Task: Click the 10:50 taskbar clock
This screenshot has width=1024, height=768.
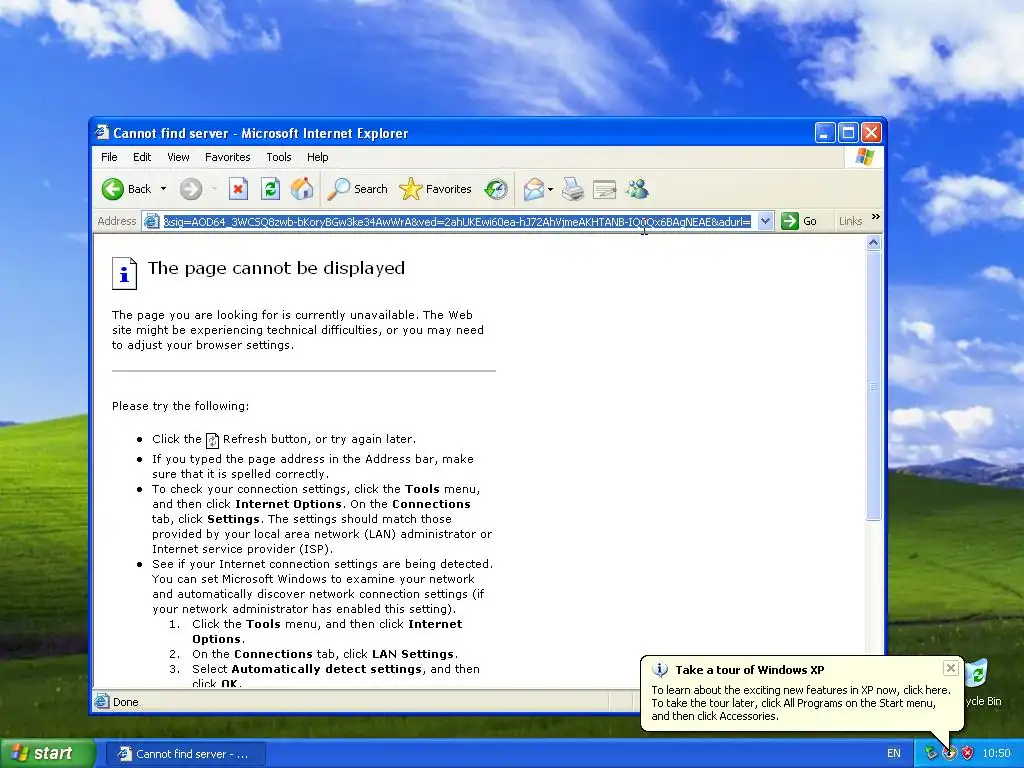Action: 996,754
